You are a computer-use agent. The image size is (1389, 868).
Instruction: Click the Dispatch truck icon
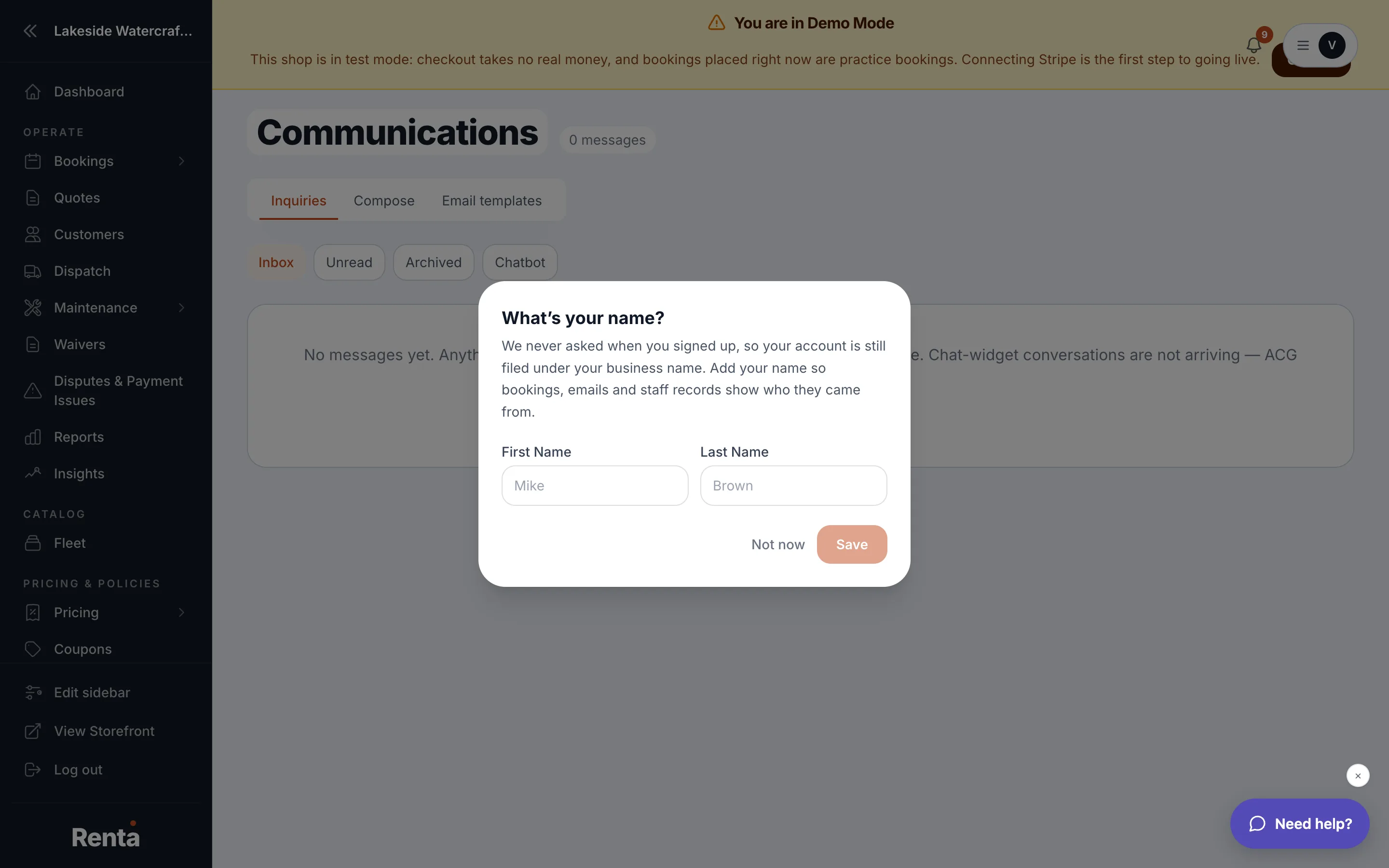pyautogui.click(x=33, y=271)
